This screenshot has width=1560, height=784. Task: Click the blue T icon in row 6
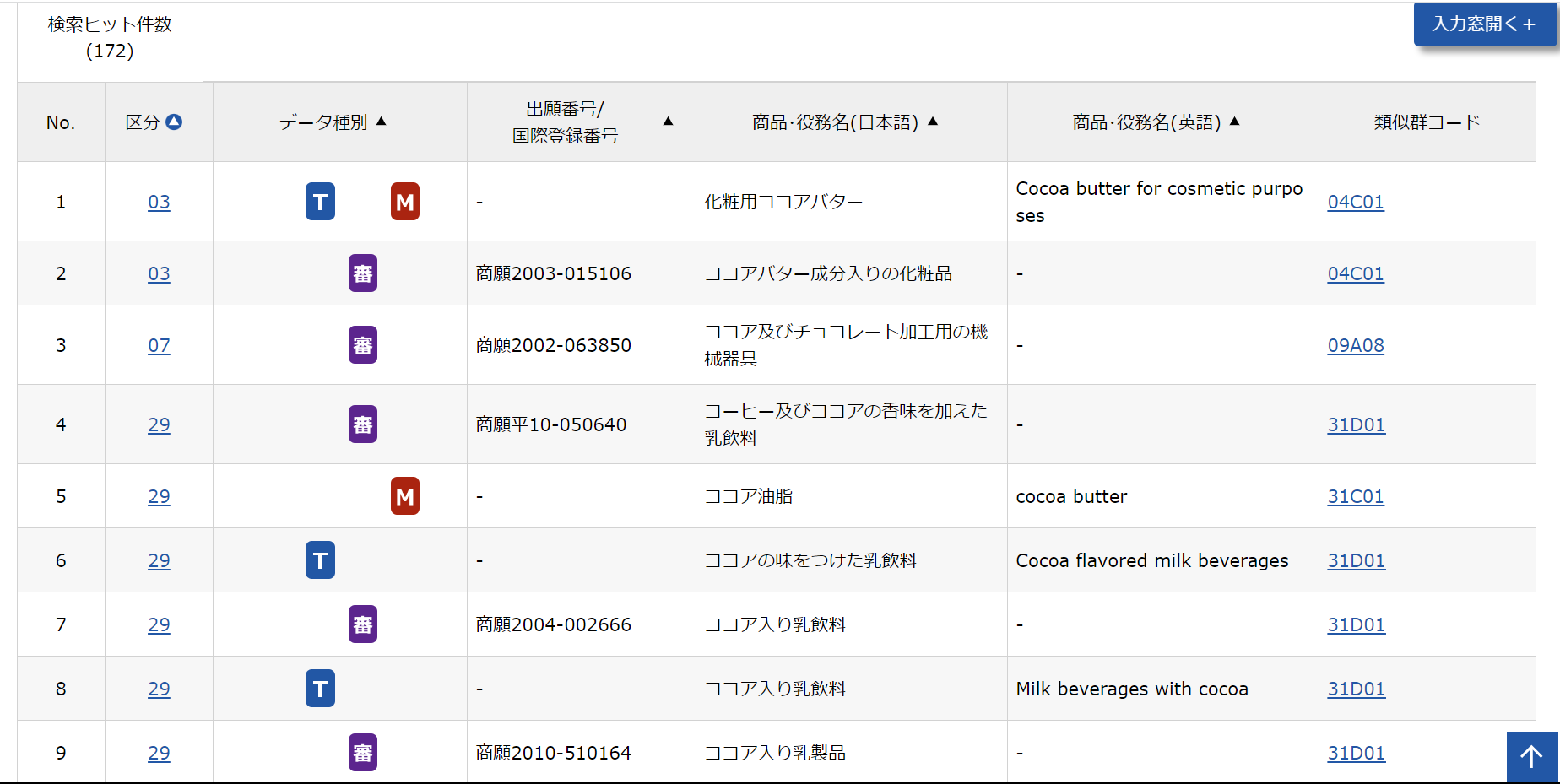click(x=320, y=560)
